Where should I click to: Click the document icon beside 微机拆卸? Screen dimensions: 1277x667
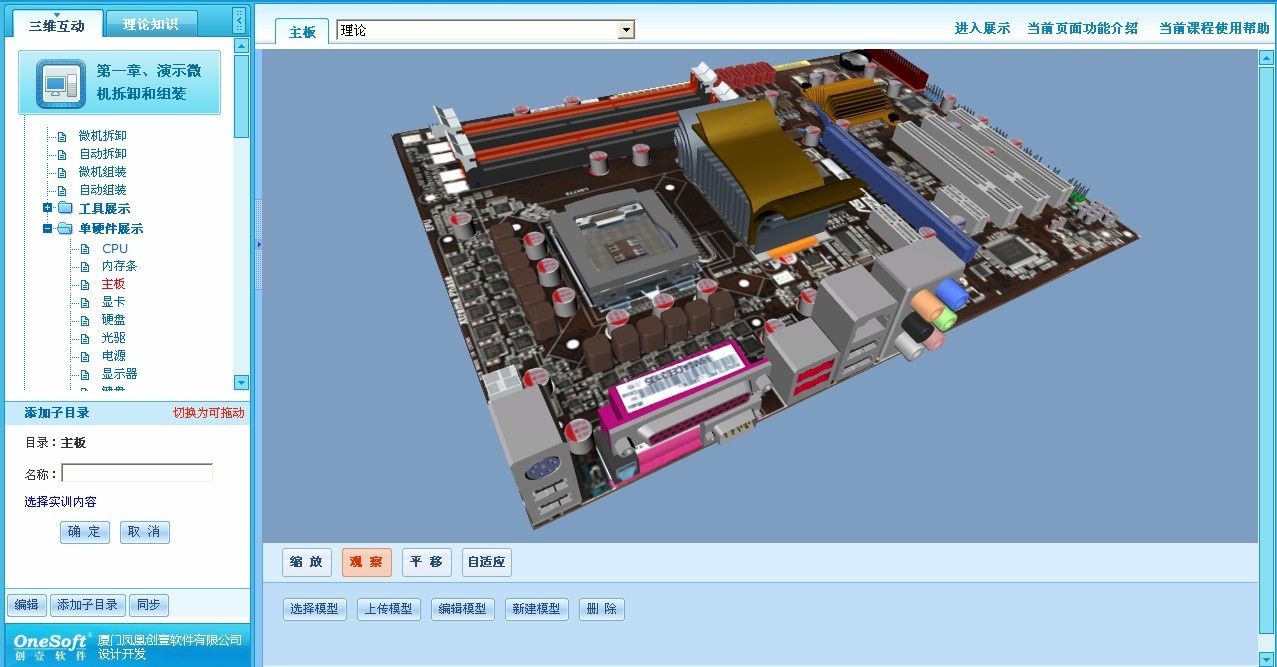(x=62, y=137)
